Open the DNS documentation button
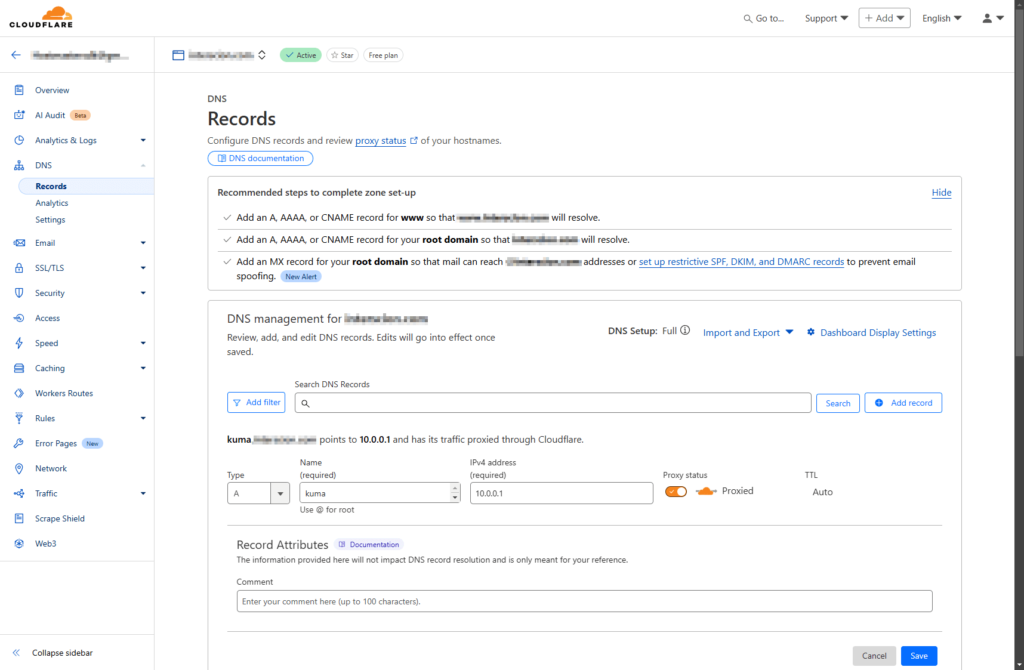This screenshot has height=670, width=1024. 260,158
